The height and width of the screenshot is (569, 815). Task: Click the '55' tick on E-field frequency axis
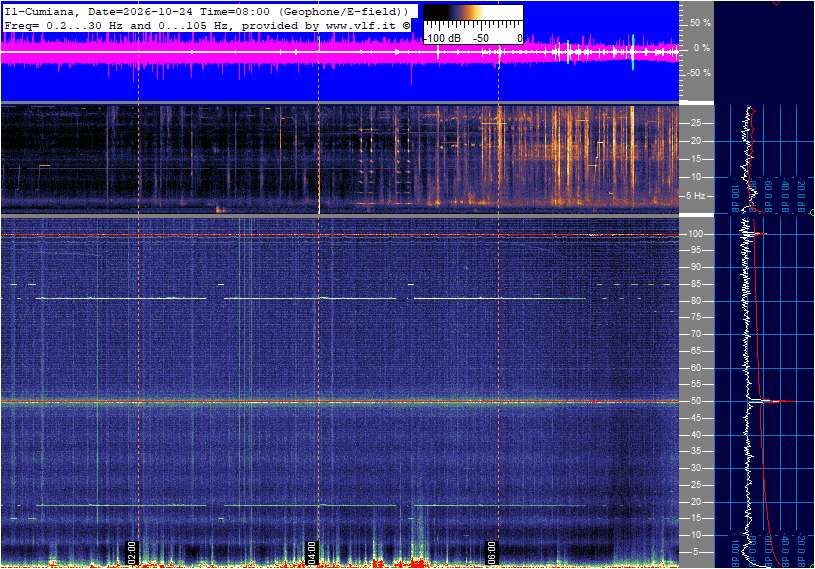tap(695, 384)
